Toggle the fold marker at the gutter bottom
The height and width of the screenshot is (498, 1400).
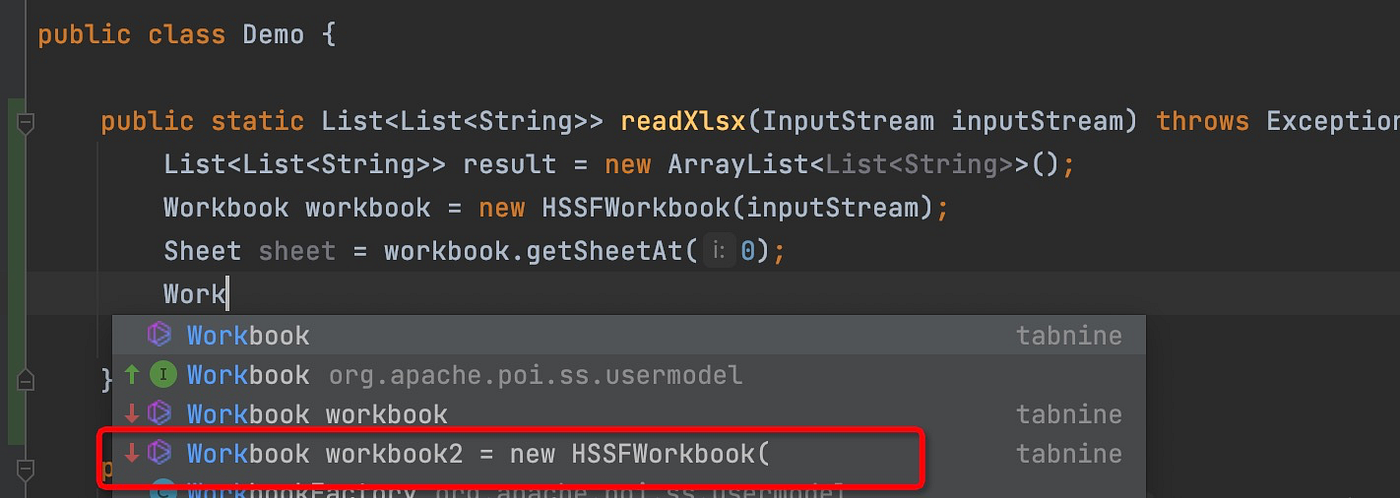(26, 469)
